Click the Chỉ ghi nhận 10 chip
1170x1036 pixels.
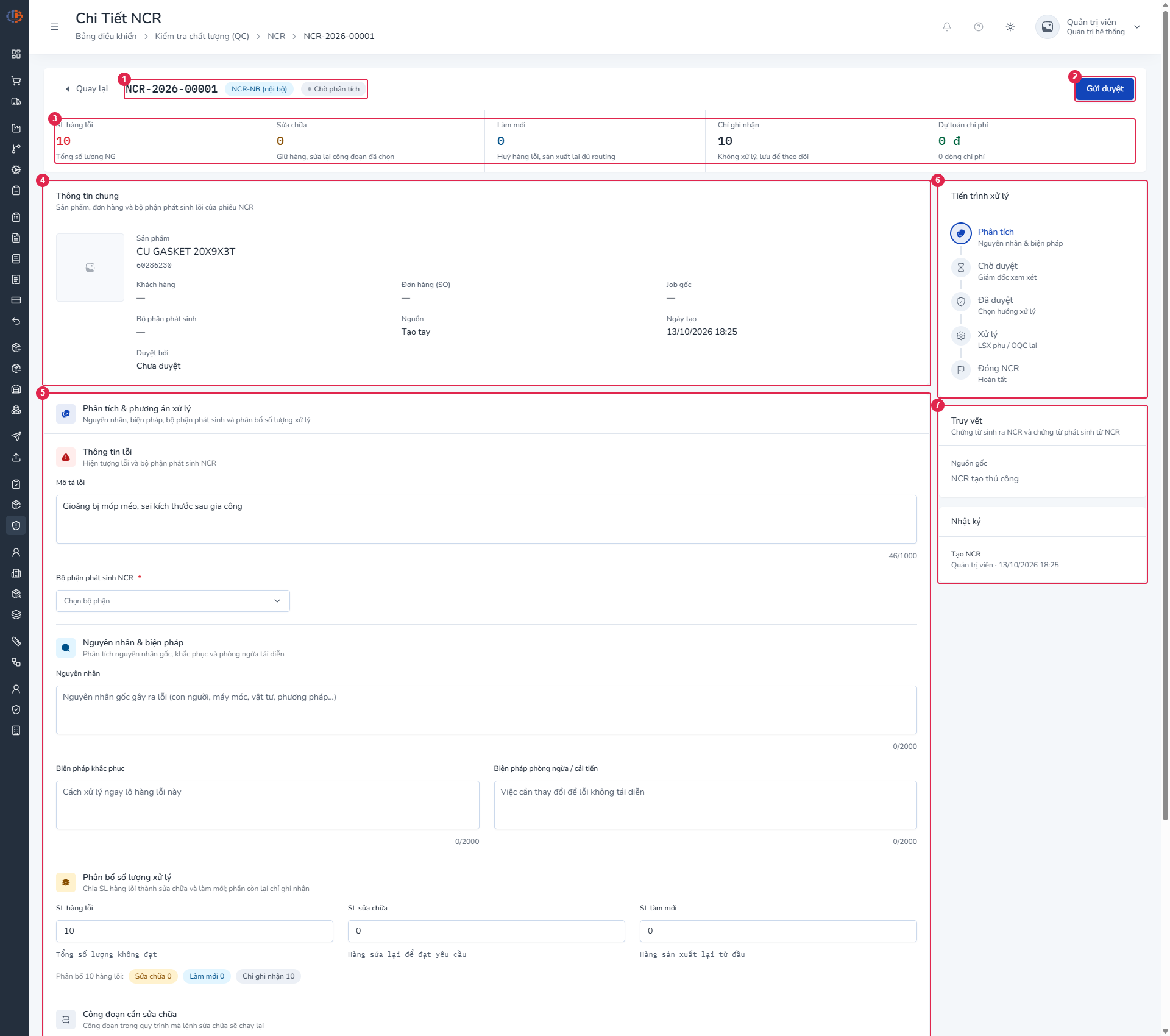pyautogui.click(x=268, y=976)
